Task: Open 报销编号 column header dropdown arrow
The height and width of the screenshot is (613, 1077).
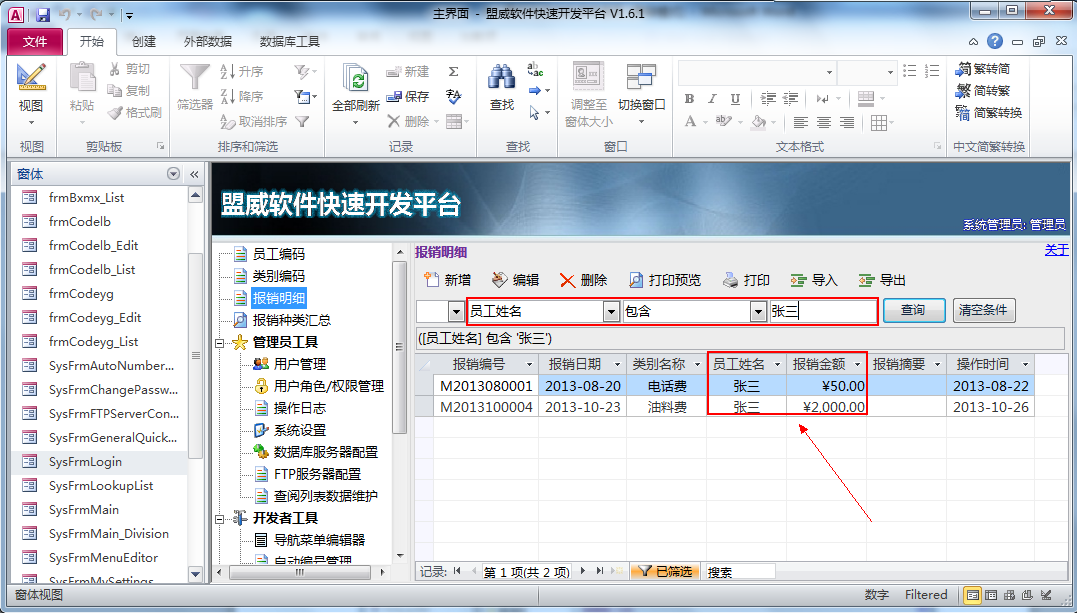Action: (x=529, y=364)
